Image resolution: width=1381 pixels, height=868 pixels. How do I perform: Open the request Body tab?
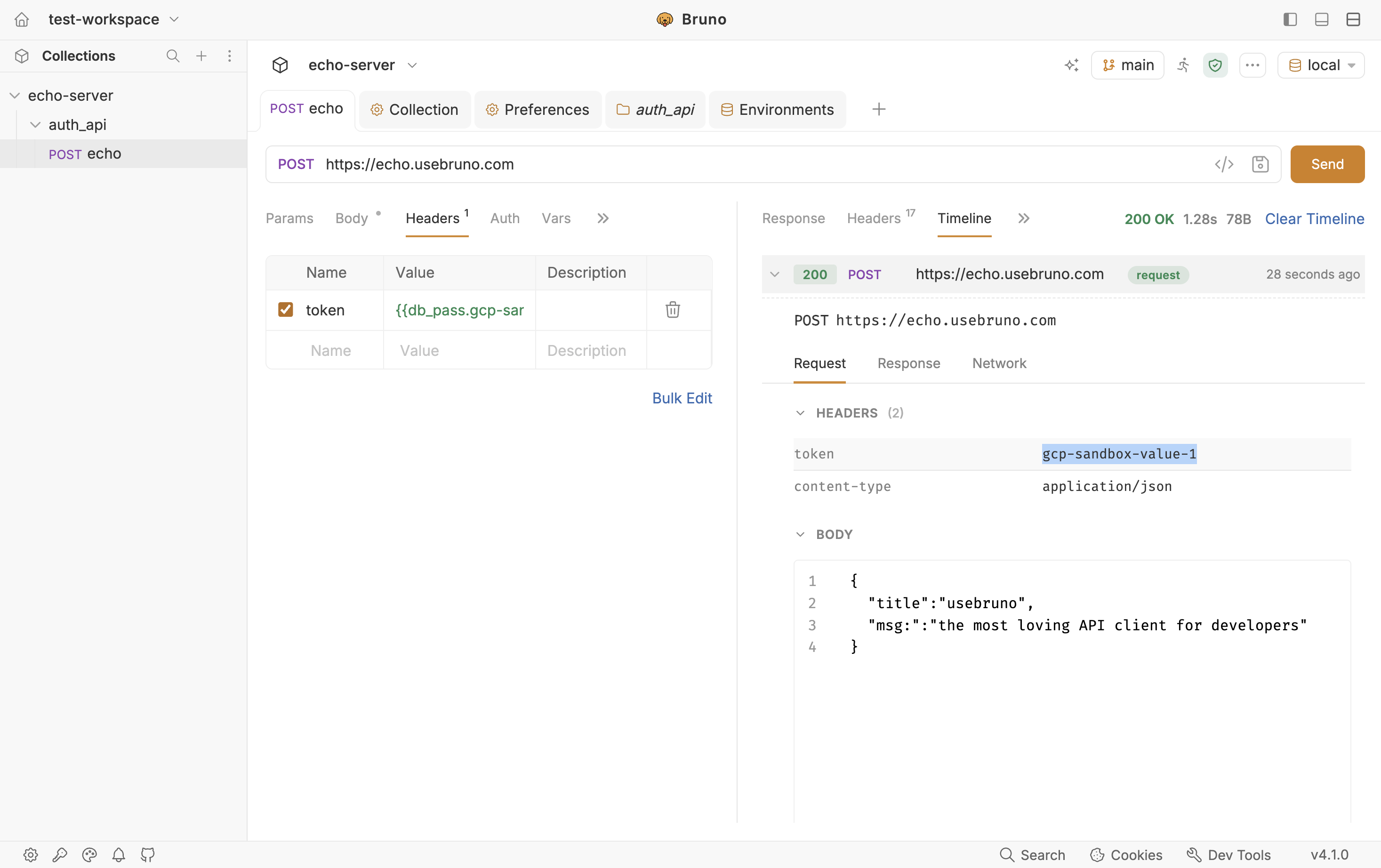coord(352,218)
